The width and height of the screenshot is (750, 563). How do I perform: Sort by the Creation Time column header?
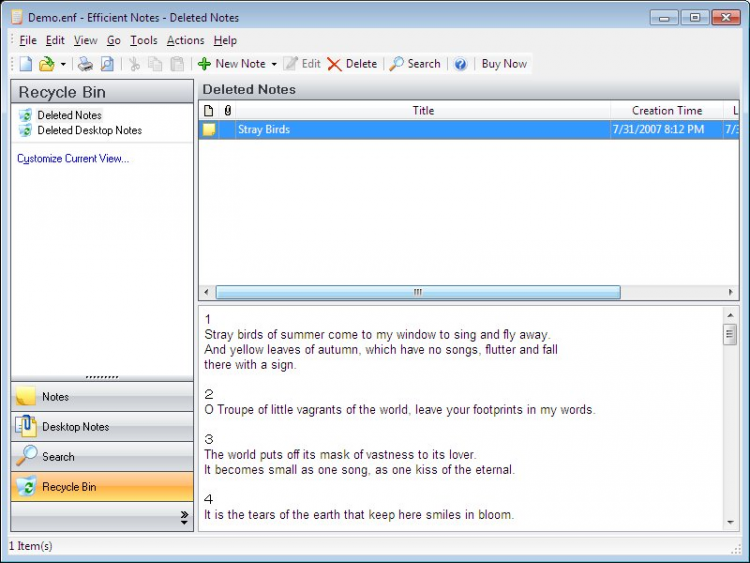(667, 110)
